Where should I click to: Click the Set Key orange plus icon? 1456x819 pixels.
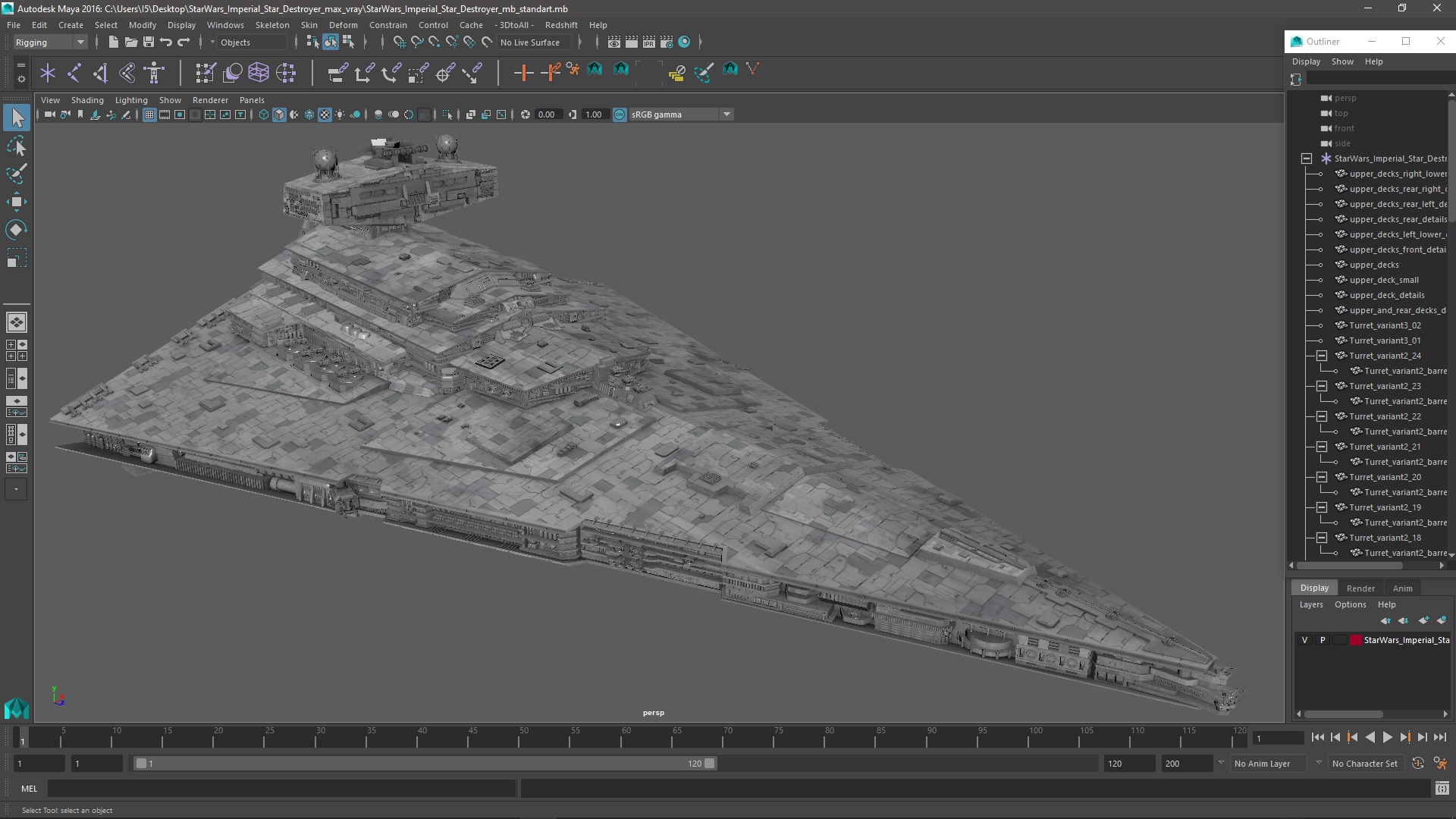(x=523, y=73)
